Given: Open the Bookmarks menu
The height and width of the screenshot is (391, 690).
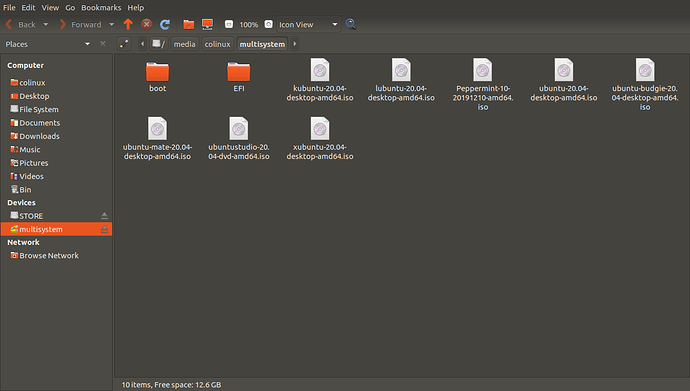Looking at the screenshot, I should [101, 7].
